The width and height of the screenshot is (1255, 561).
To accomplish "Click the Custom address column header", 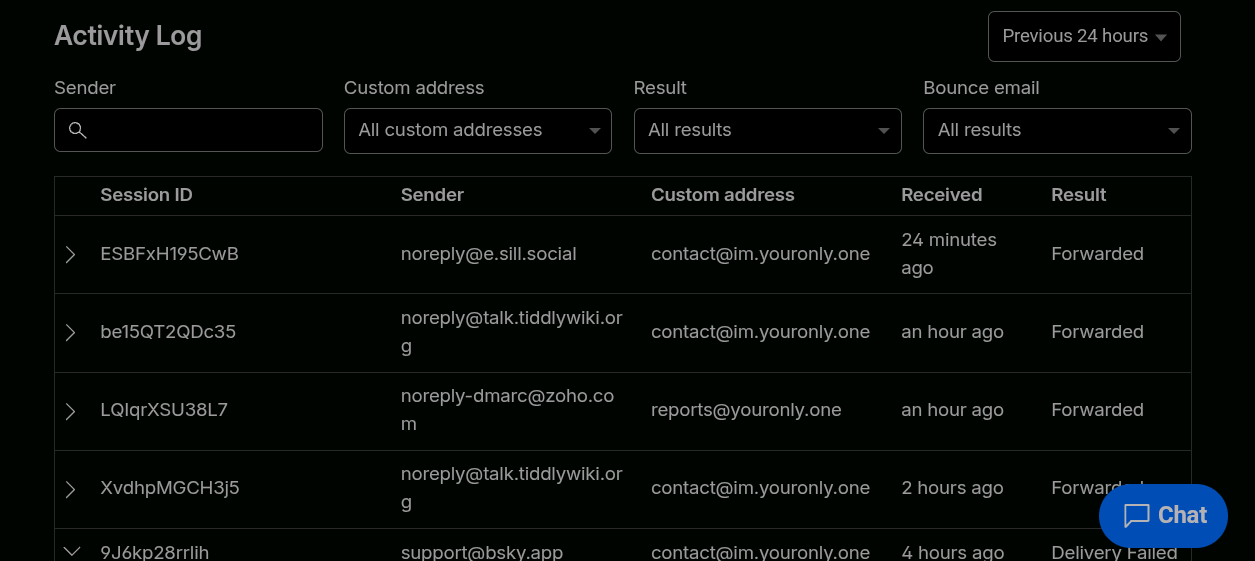I will coord(722,195).
